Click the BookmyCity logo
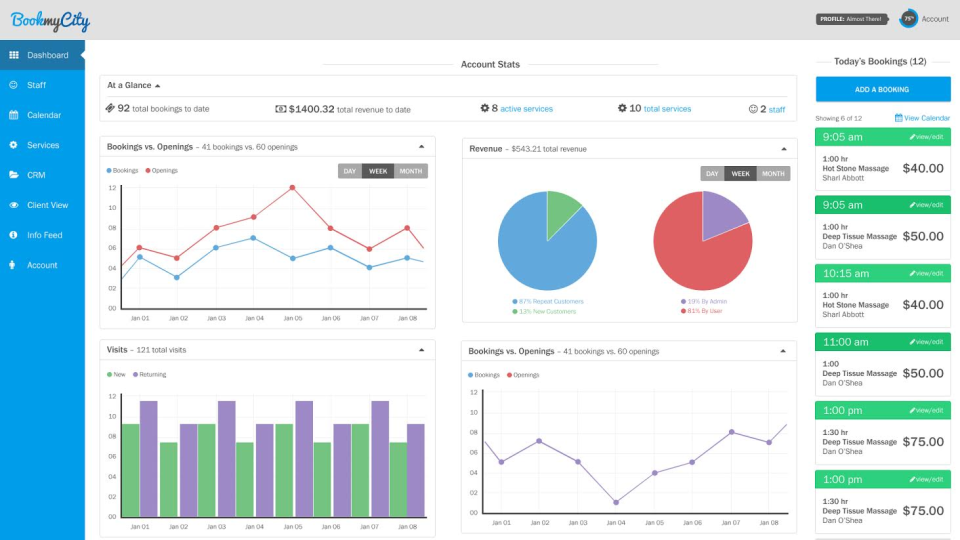This screenshot has width=960, height=540. click(x=50, y=21)
